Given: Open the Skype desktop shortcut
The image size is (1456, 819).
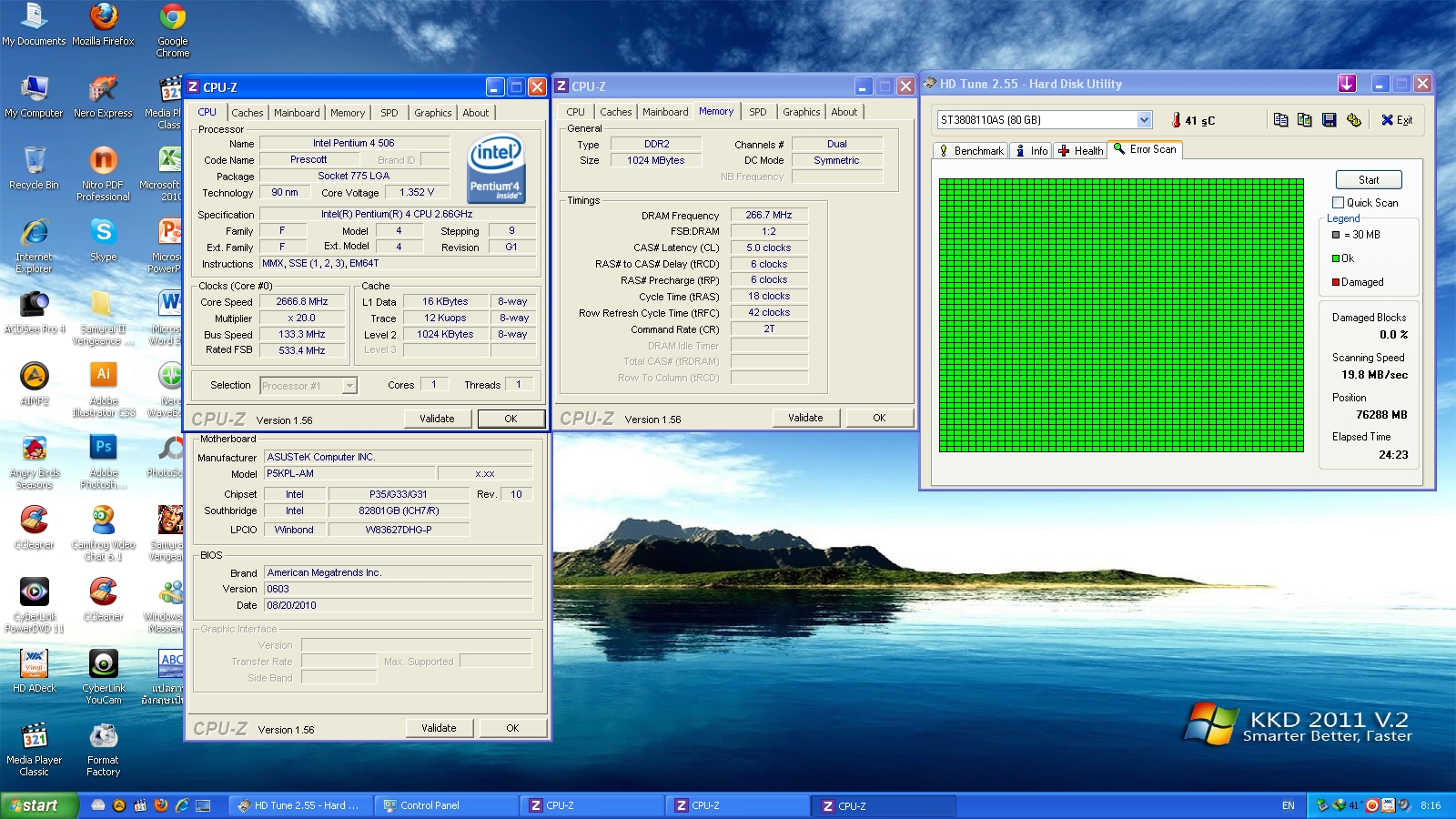Looking at the screenshot, I should (104, 233).
